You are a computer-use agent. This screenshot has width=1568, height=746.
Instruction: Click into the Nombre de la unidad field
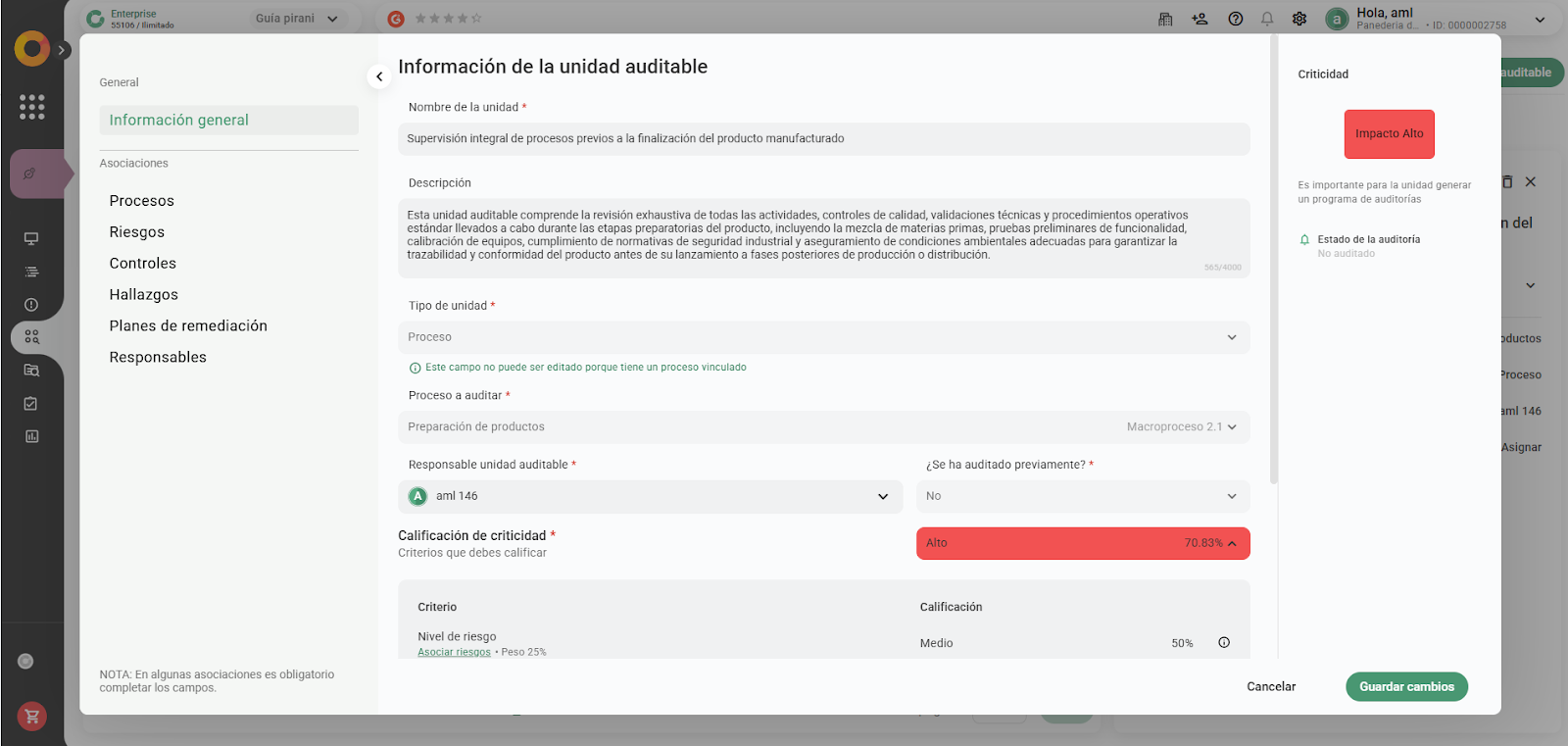pos(823,139)
